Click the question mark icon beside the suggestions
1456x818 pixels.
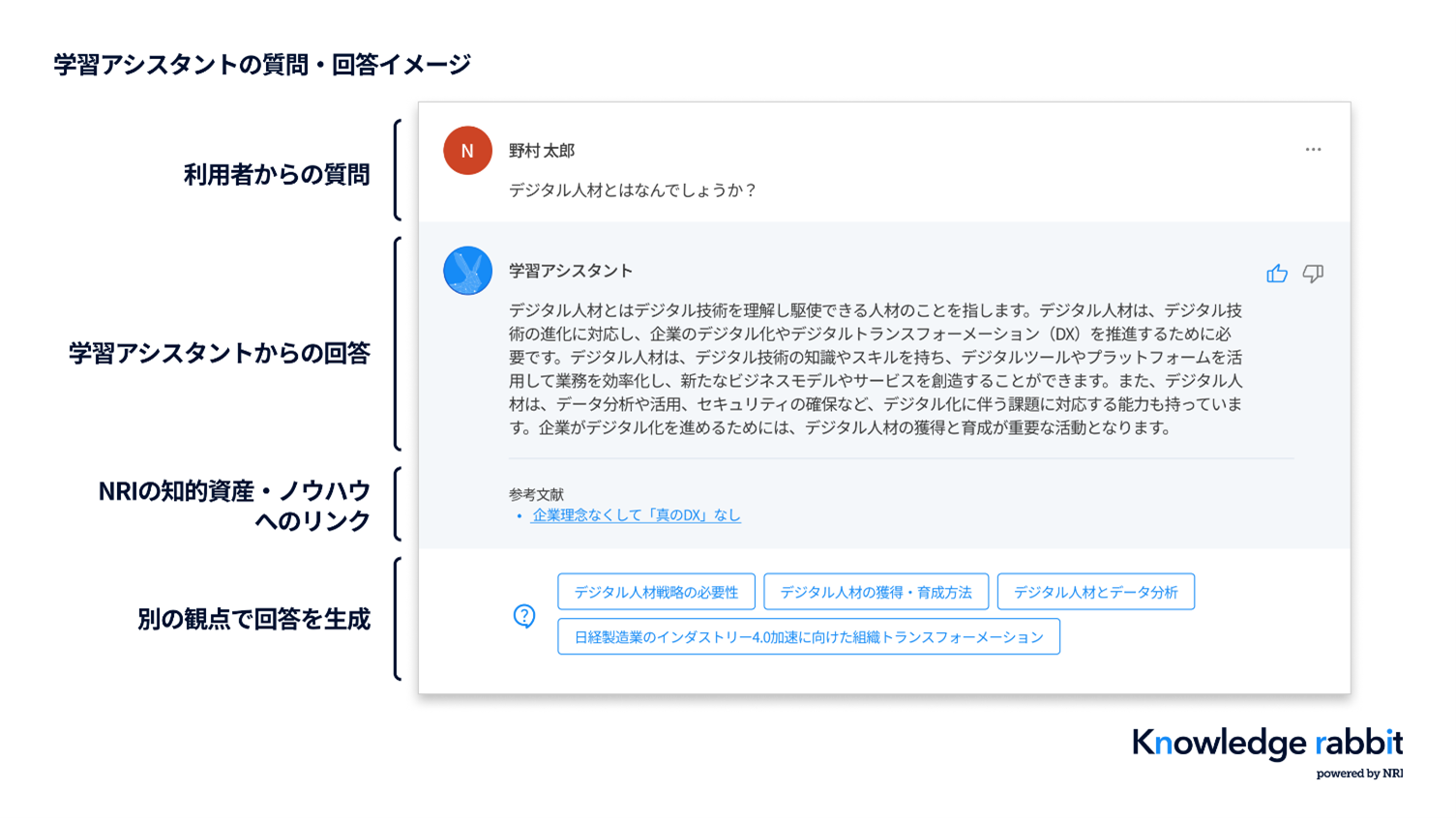click(x=524, y=616)
